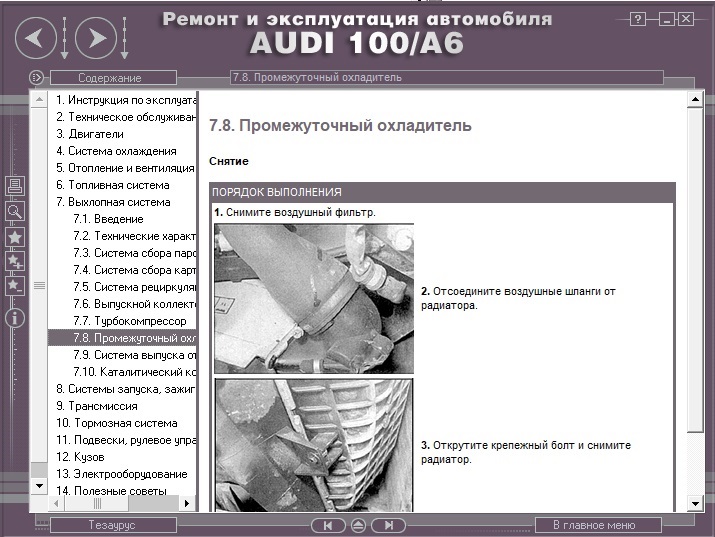This screenshot has height=537, width=715.
Task: Open forward history dropdown arrow
Action: coord(124,38)
